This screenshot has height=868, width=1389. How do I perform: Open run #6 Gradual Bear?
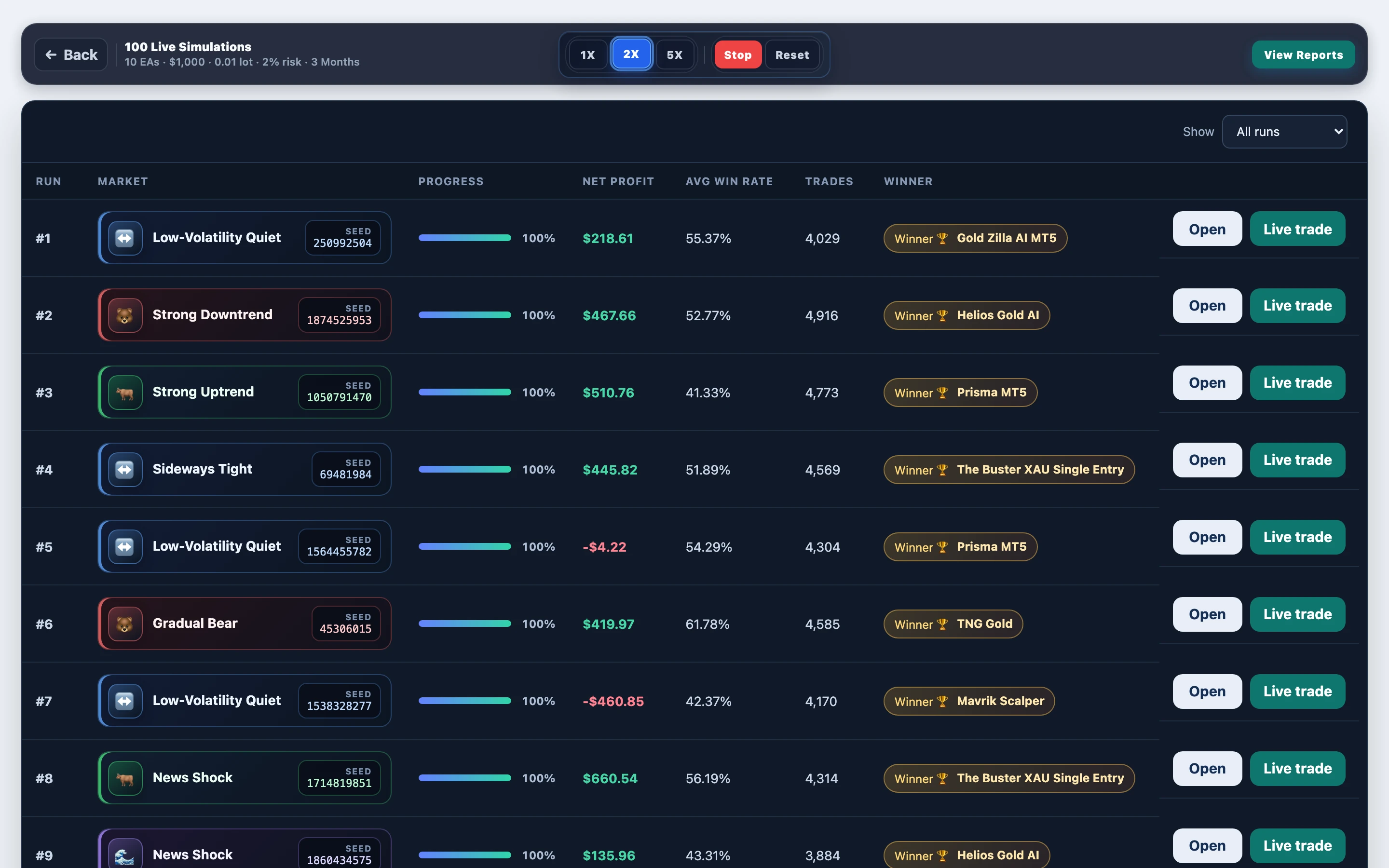pyautogui.click(x=1207, y=614)
